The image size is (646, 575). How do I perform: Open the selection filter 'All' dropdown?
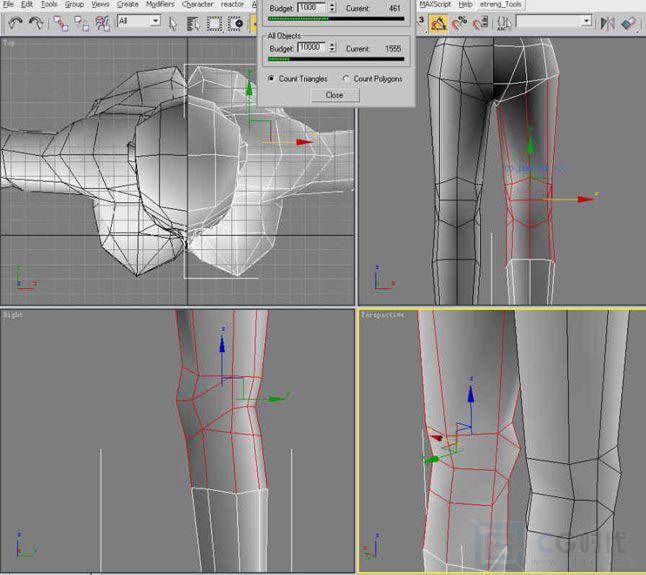pyautogui.click(x=139, y=21)
